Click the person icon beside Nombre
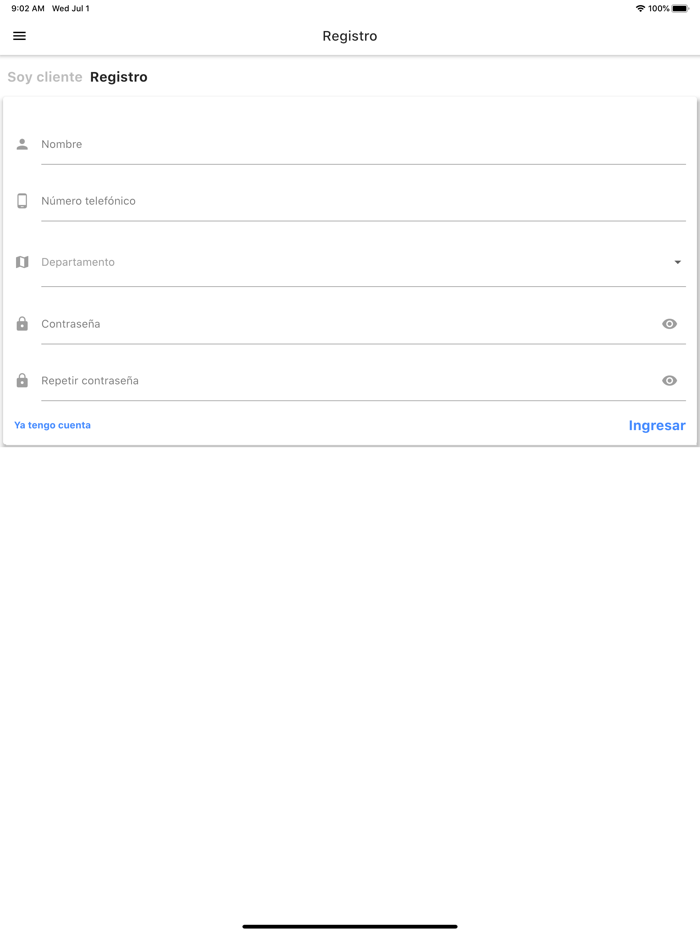Screen dimensions: 700x934 click(22, 144)
